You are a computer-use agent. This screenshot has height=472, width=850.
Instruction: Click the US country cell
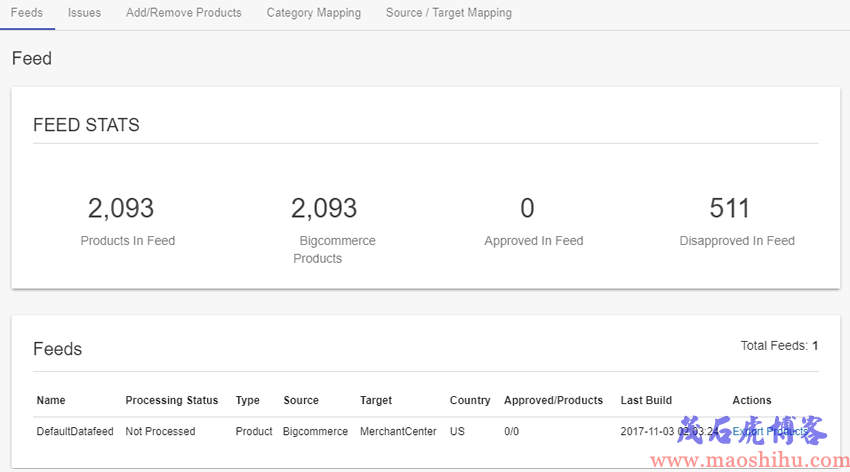(457, 431)
